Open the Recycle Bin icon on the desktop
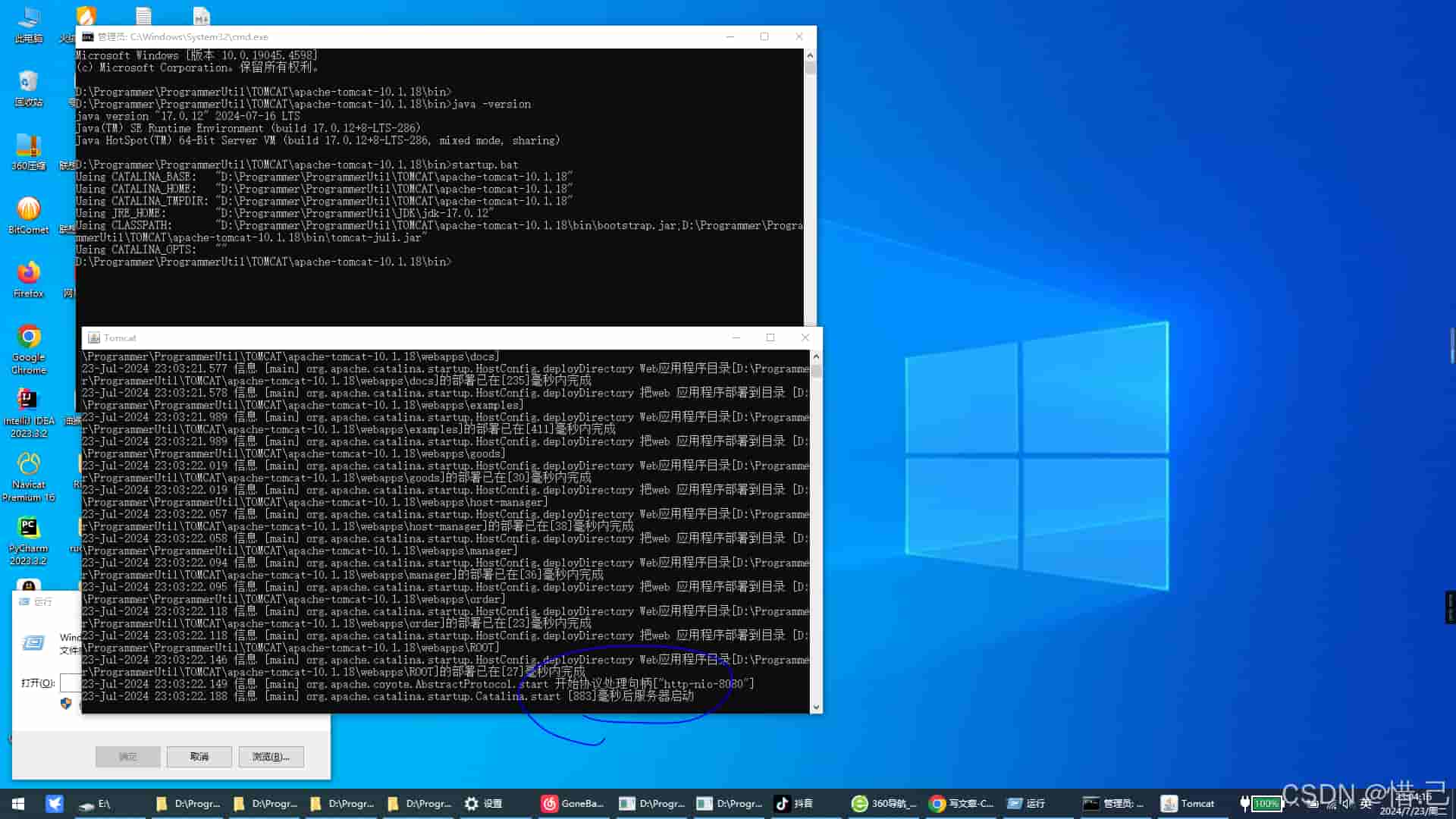1456x819 pixels. click(x=29, y=83)
